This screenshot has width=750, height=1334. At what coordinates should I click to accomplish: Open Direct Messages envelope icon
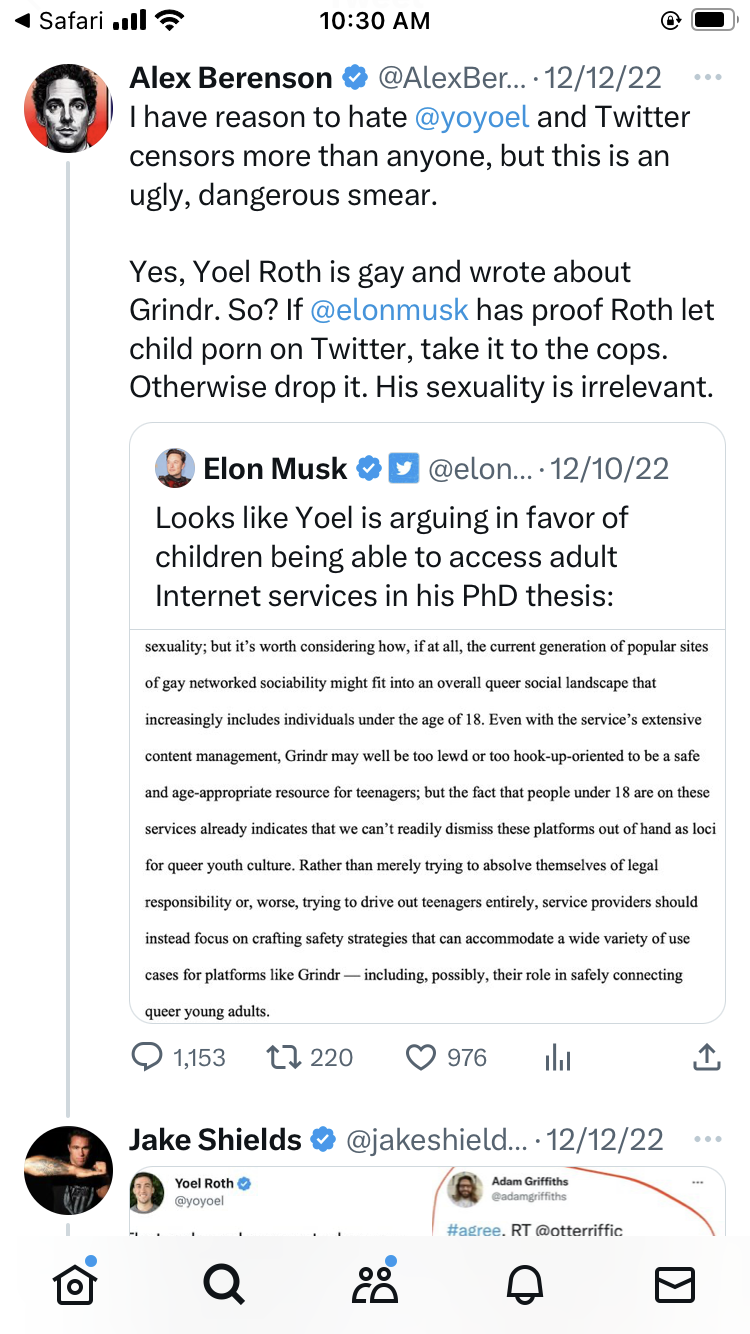tap(675, 1285)
